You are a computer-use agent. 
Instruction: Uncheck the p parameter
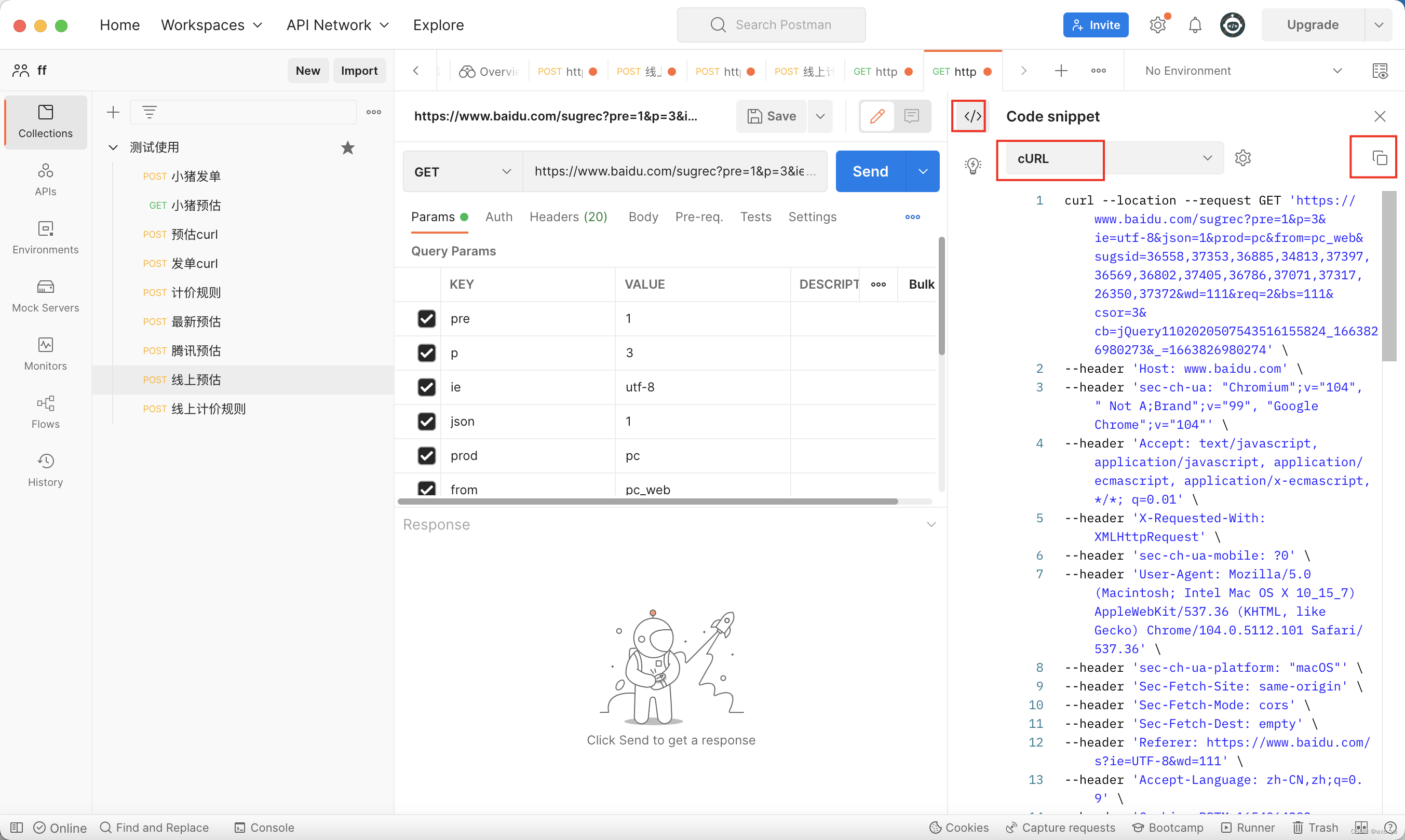(x=427, y=353)
